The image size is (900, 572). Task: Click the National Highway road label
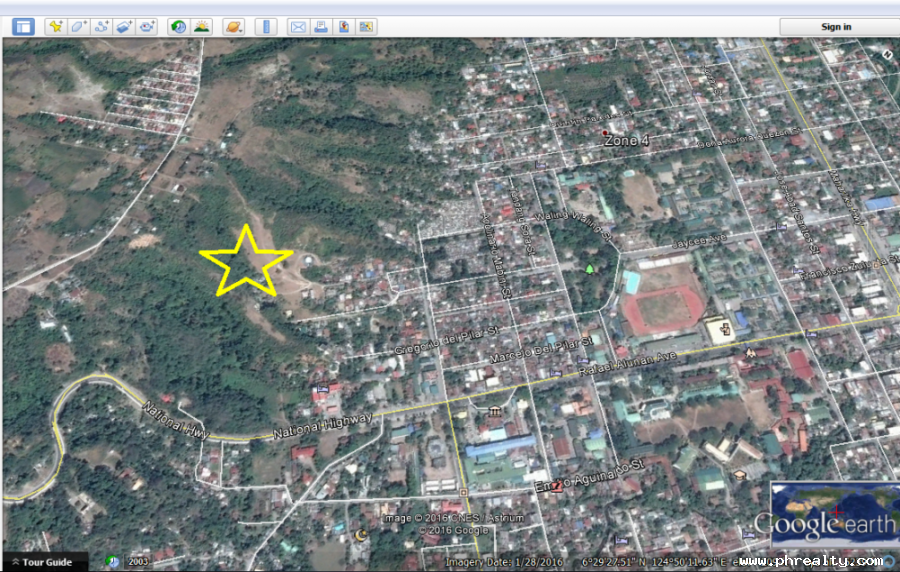tap(323, 426)
